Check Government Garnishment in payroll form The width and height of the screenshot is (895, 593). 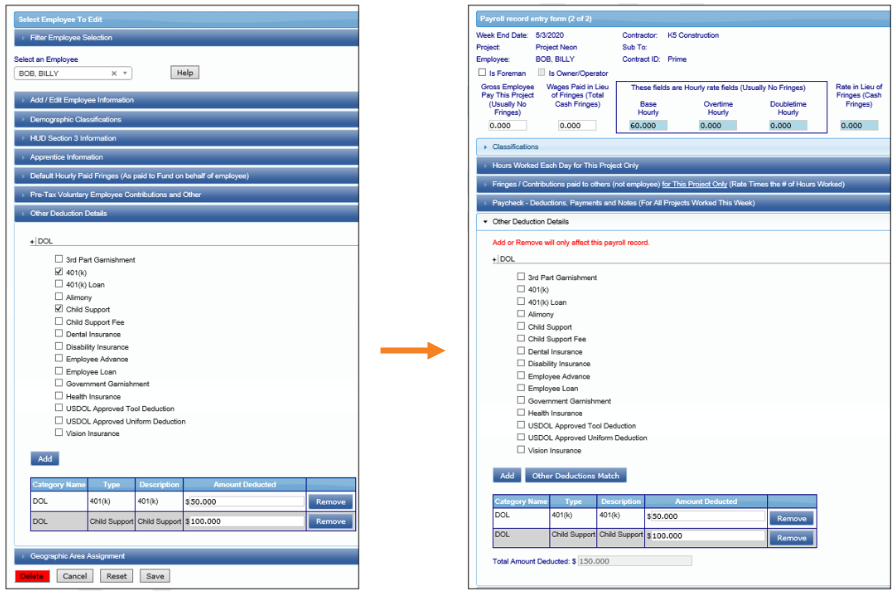pos(521,400)
